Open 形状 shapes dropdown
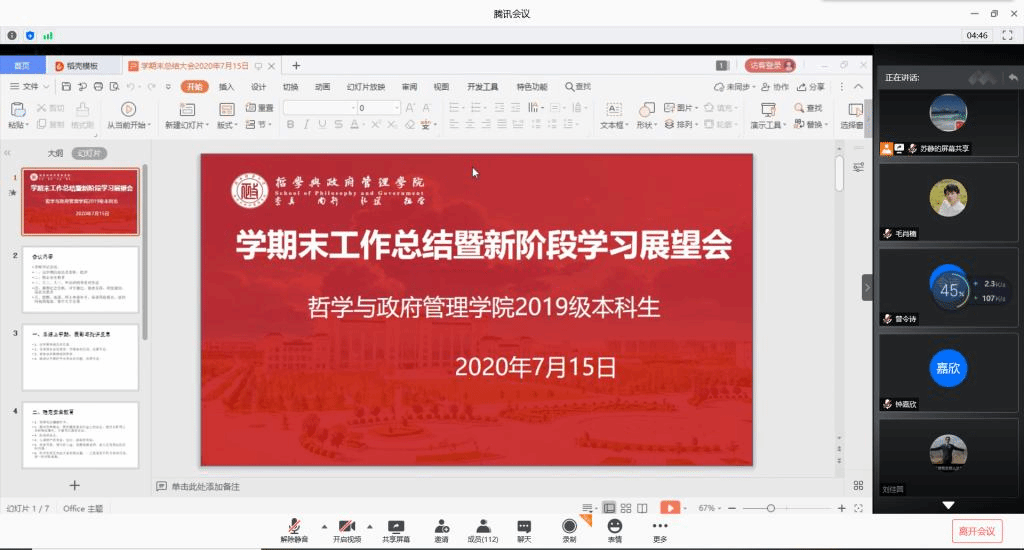Image resolution: width=1024 pixels, height=550 pixels. pyautogui.click(x=646, y=115)
